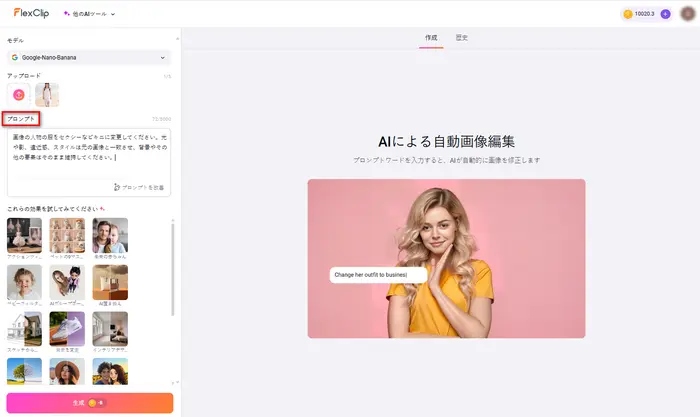Click the 'Change her outfit to business' bubble
Viewport: 700px width, 417px height.
(x=378, y=275)
